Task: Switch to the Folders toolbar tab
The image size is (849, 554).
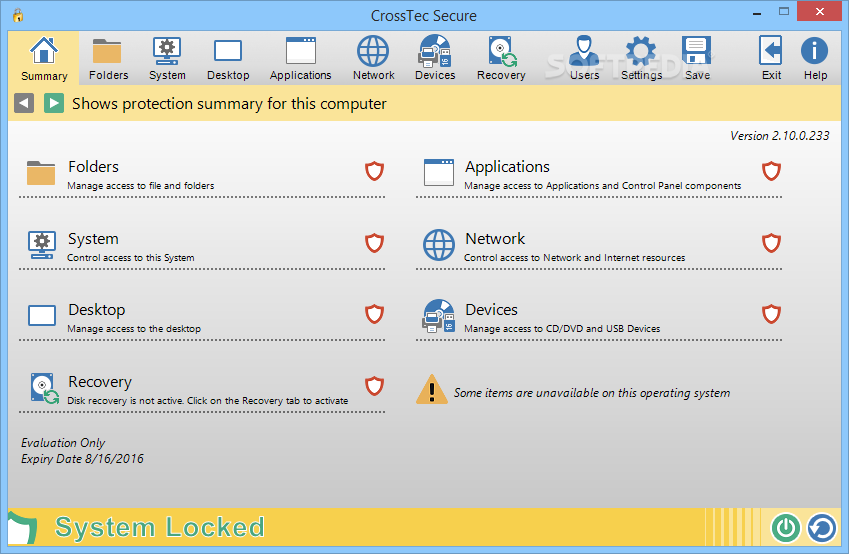Action: (108, 58)
